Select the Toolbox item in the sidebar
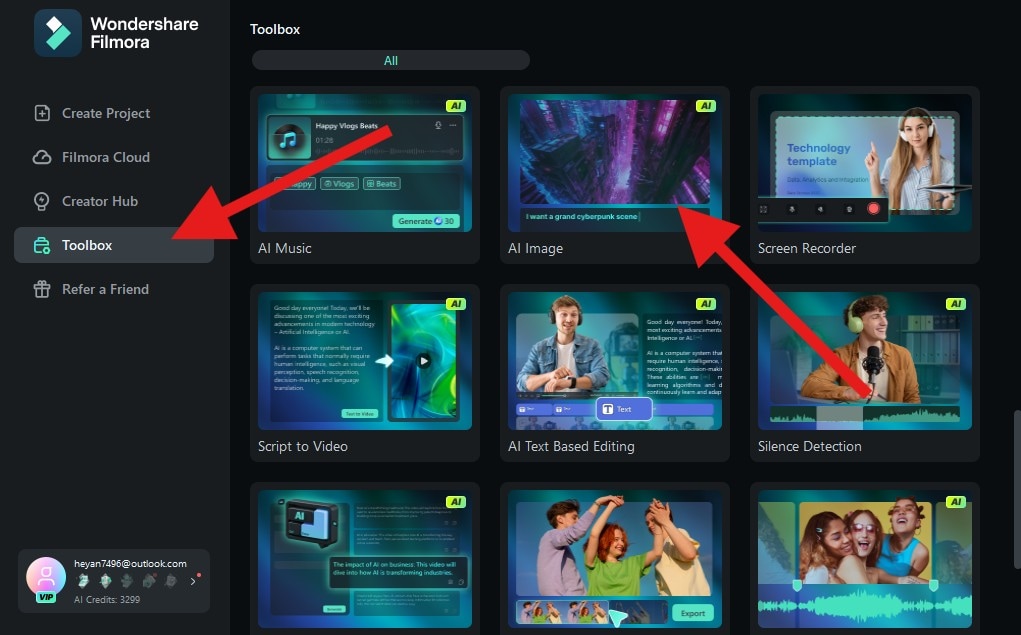The image size is (1021, 635). point(114,245)
